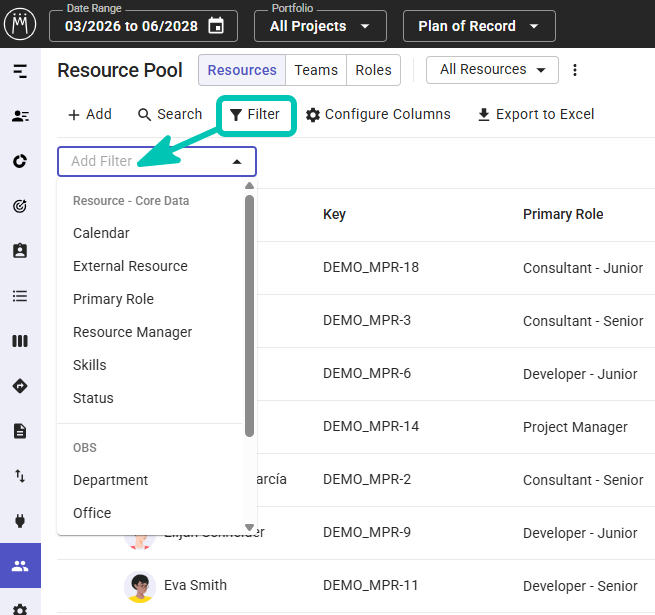Switch to the Teams tab
The width and height of the screenshot is (655, 615).
pos(316,70)
